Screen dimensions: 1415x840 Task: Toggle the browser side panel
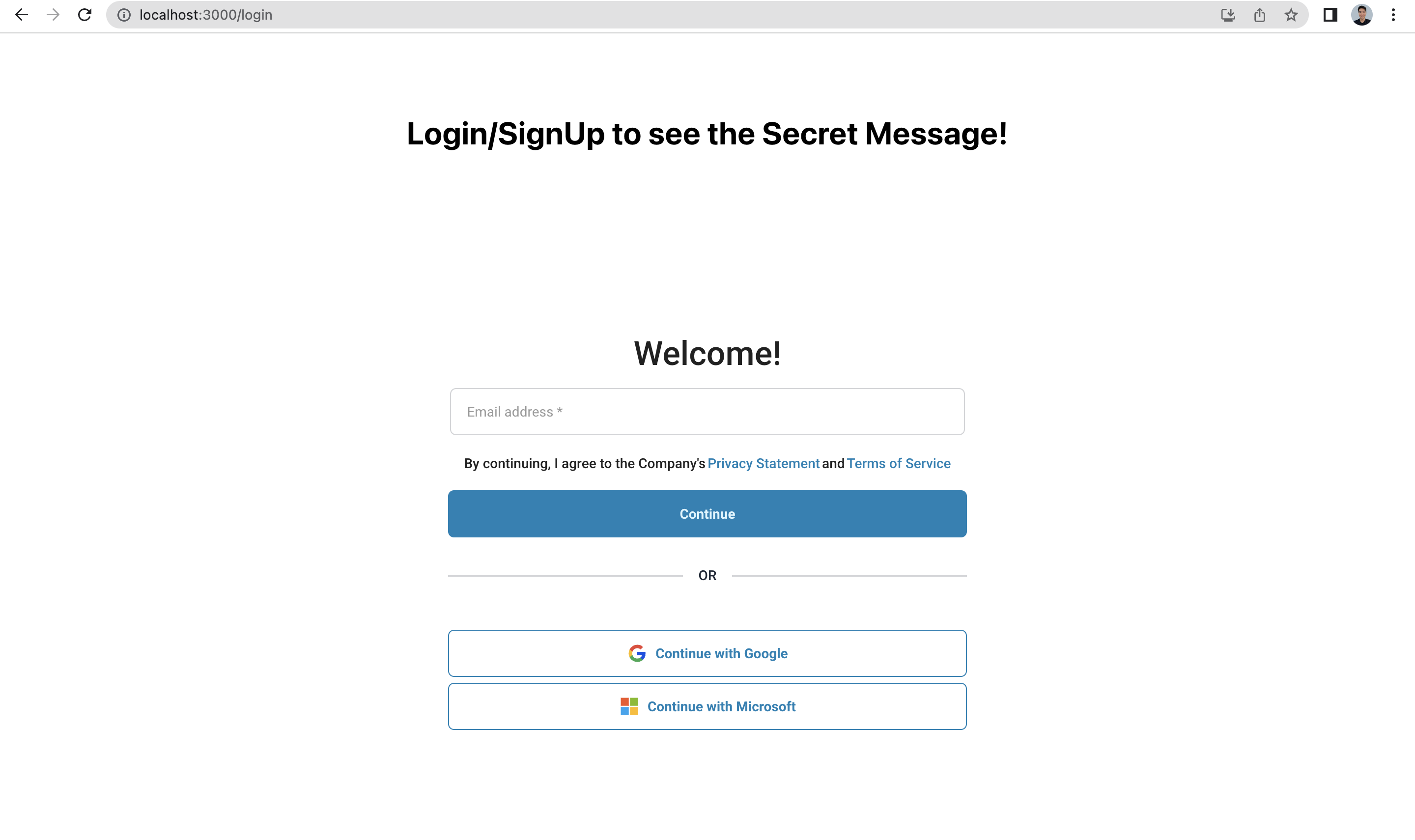tap(1330, 15)
